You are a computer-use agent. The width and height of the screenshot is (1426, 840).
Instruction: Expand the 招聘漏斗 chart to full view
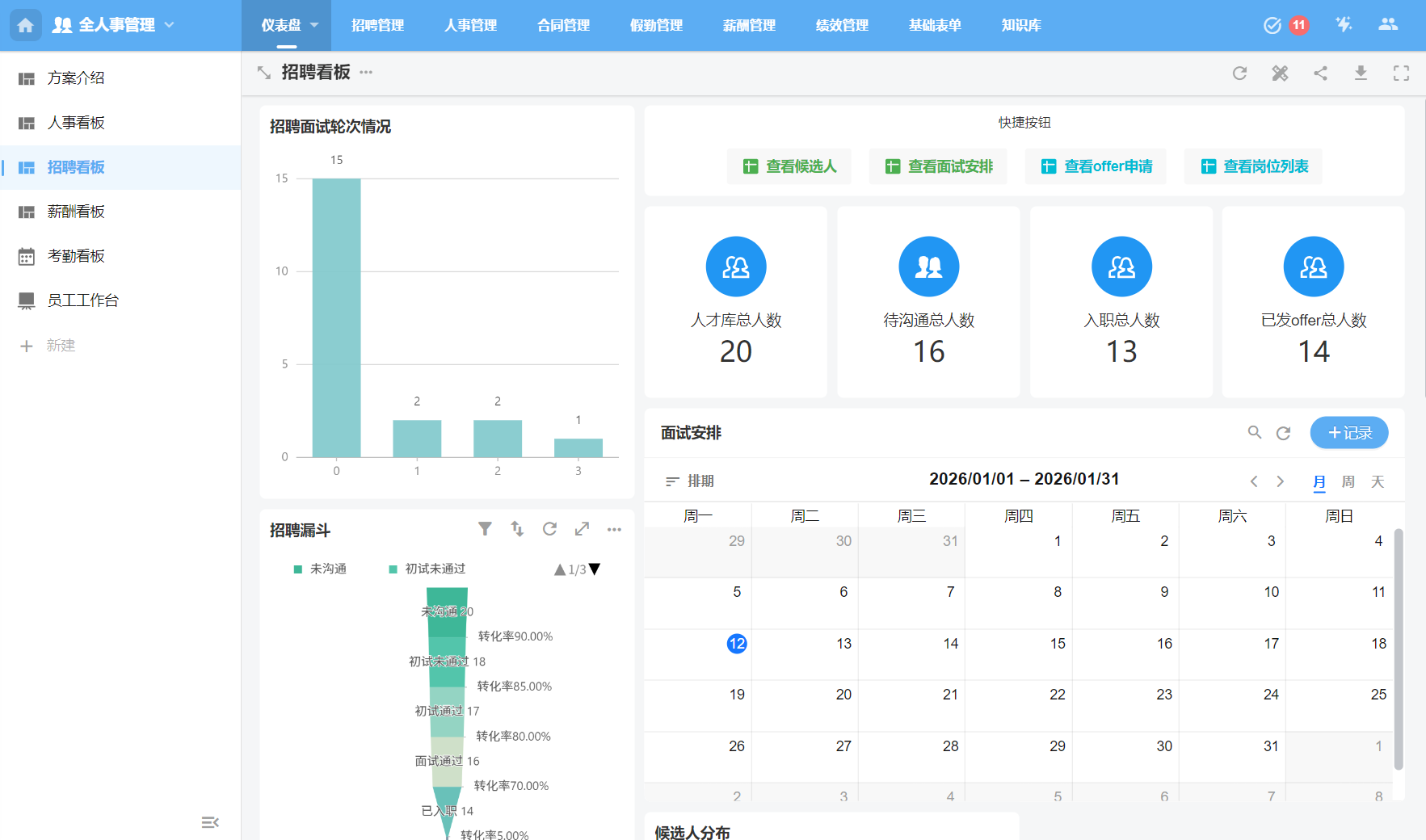(582, 529)
